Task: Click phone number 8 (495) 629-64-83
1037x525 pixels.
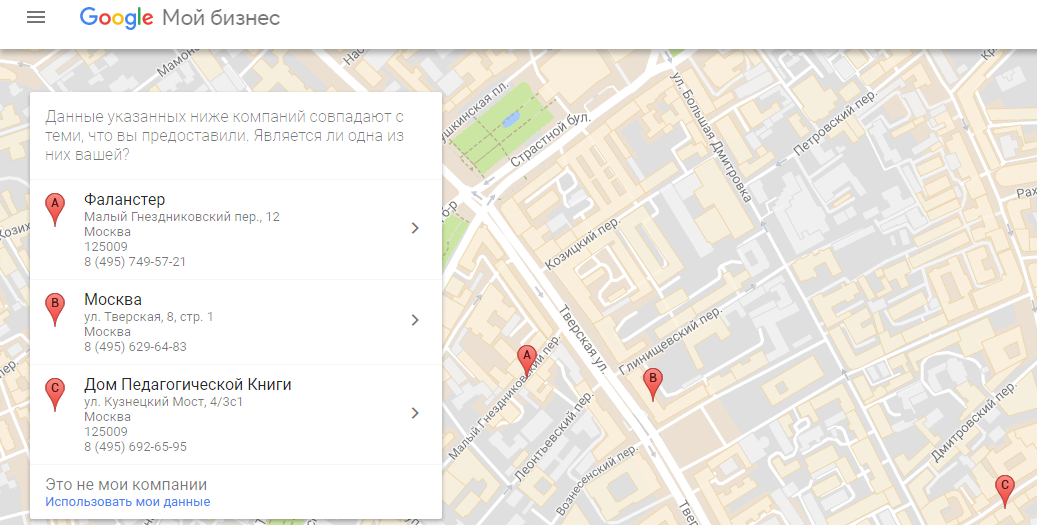Action: point(135,346)
